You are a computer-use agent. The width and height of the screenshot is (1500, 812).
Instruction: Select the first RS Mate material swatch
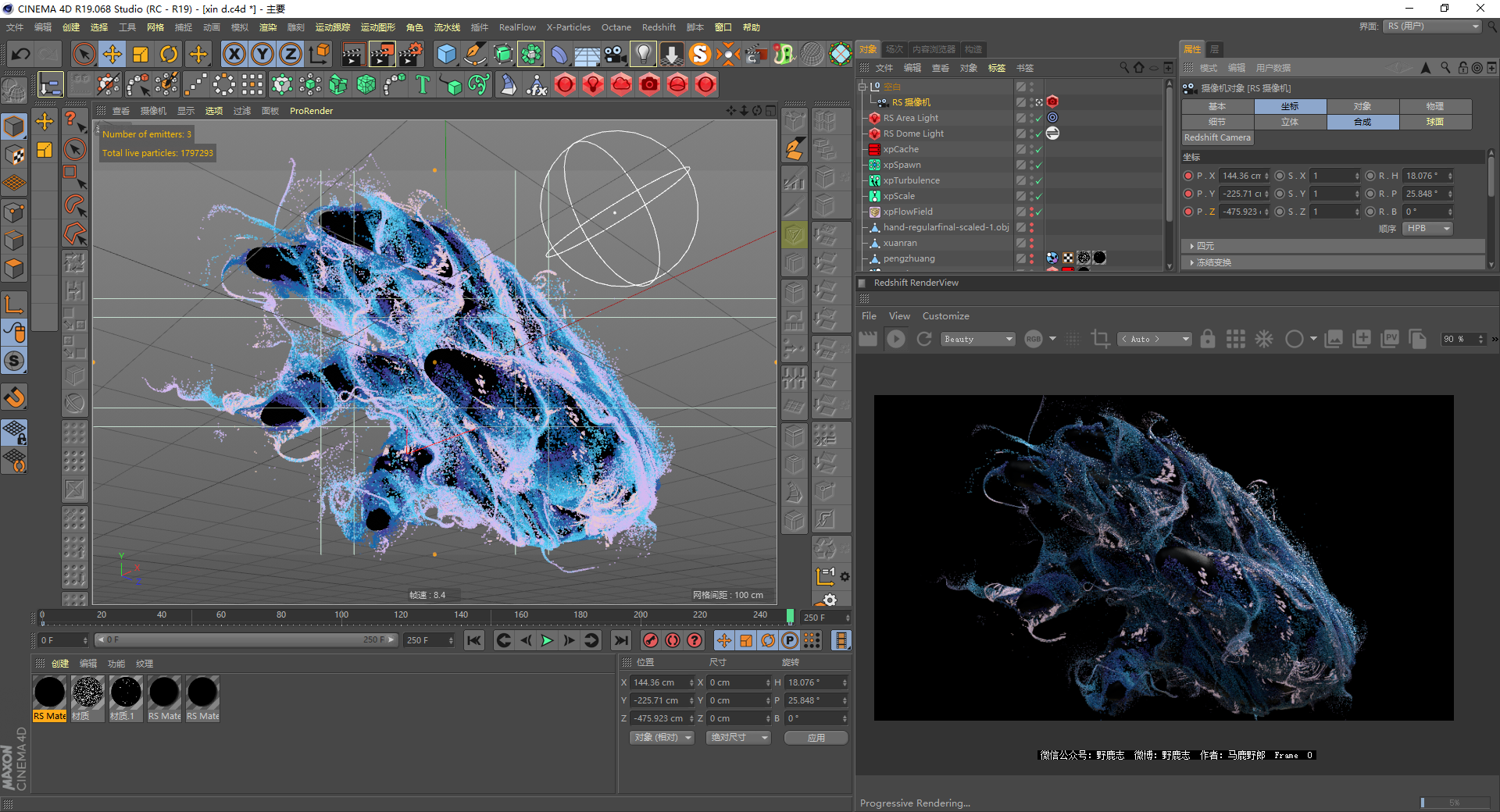pos(50,699)
